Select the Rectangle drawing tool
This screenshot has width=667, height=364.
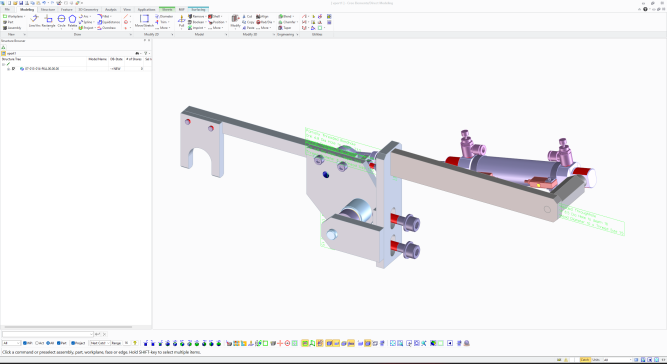pyautogui.click(x=48, y=21)
